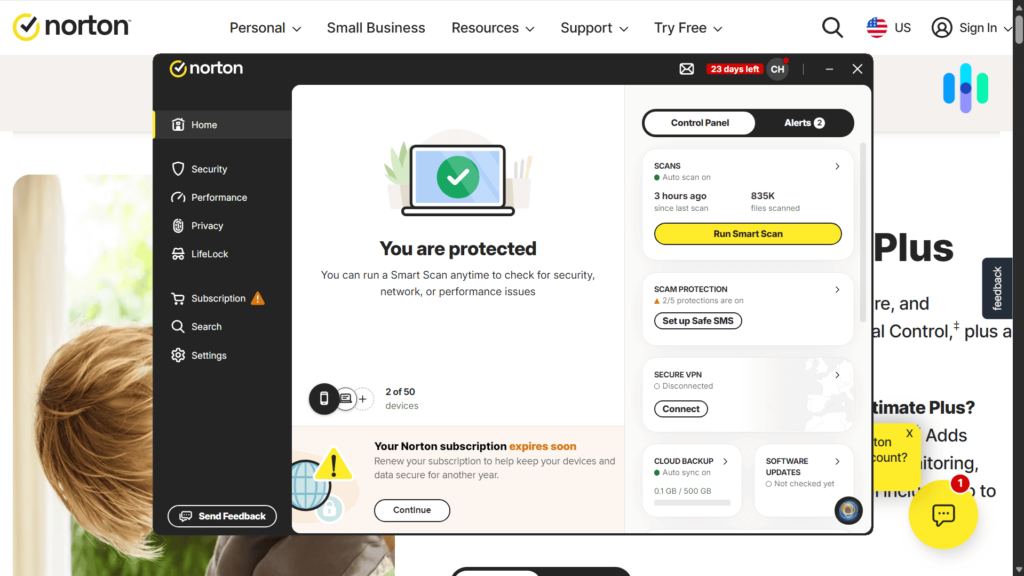Expand the Scans card chevron

click(837, 167)
